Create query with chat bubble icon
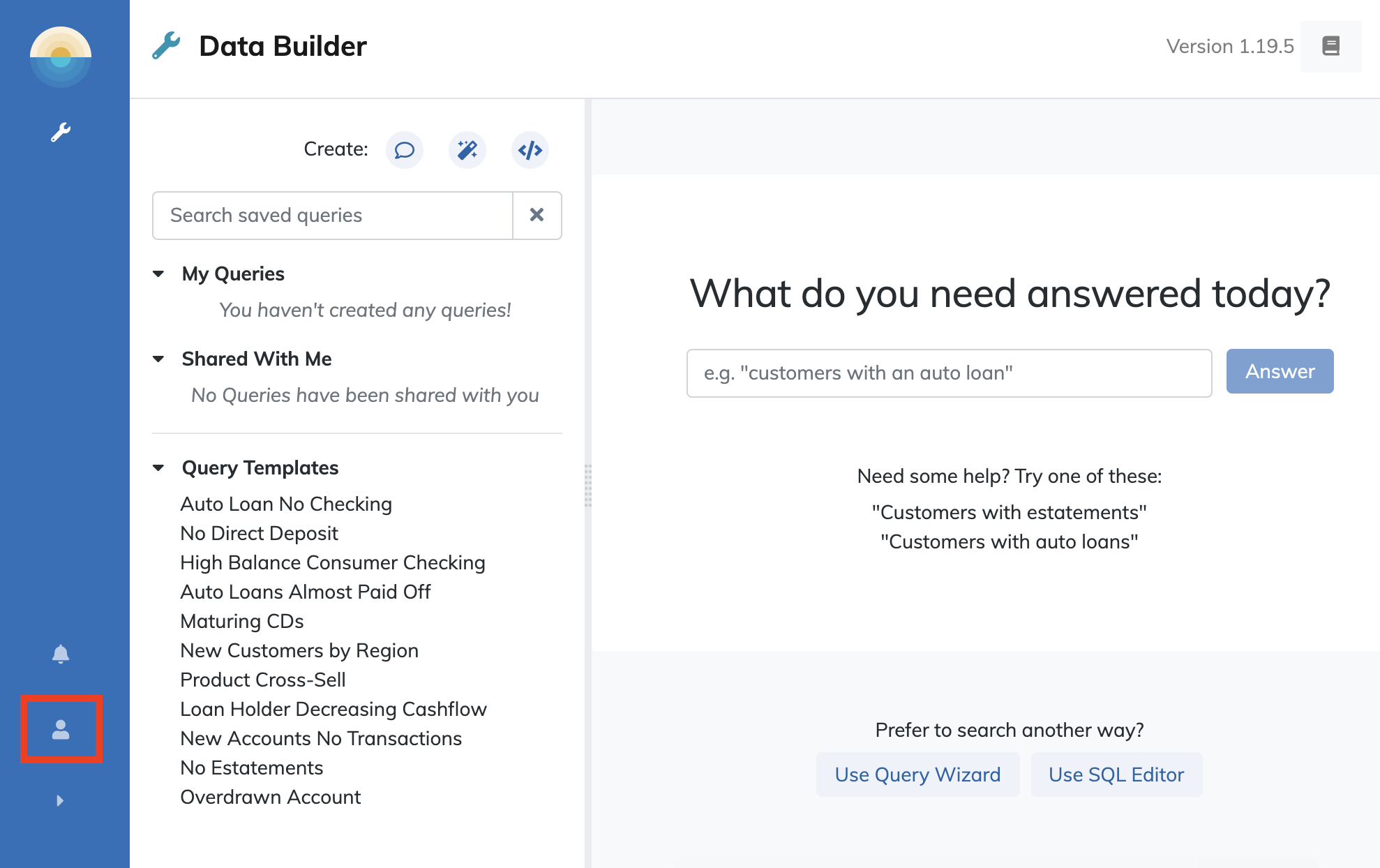 pyautogui.click(x=405, y=150)
